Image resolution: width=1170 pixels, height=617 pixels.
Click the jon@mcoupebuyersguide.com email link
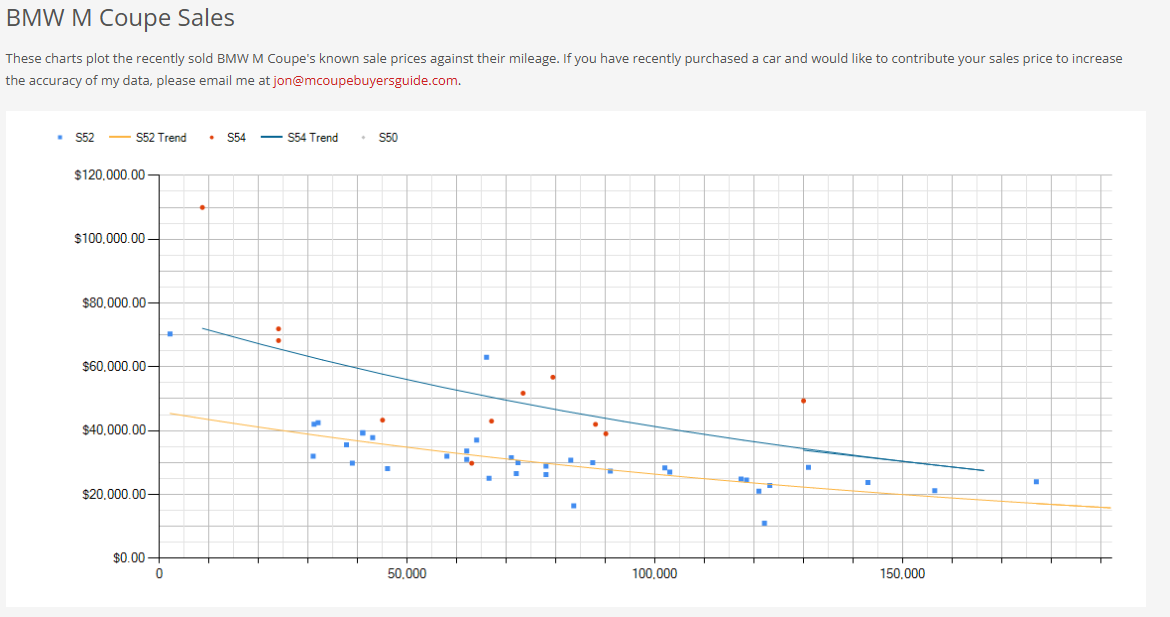[x=366, y=81]
